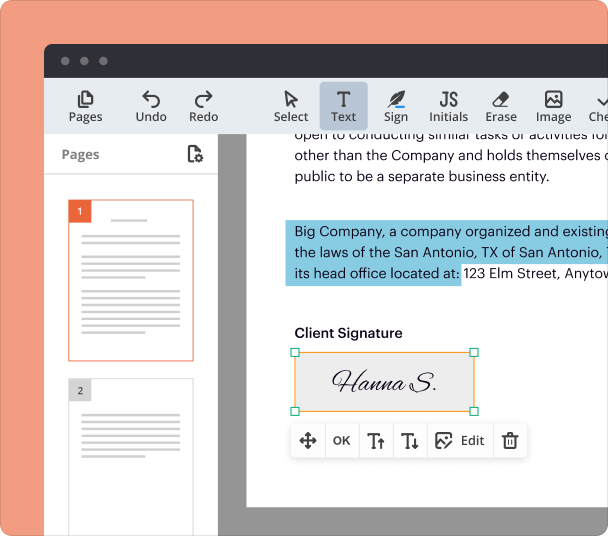Insert an Image from toolbar
The image size is (608, 536).
click(553, 106)
